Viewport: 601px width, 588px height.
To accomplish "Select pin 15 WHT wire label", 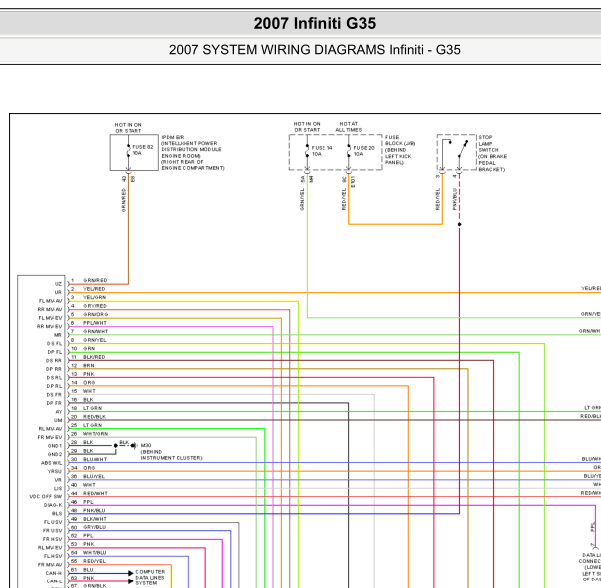I will (89, 391).
